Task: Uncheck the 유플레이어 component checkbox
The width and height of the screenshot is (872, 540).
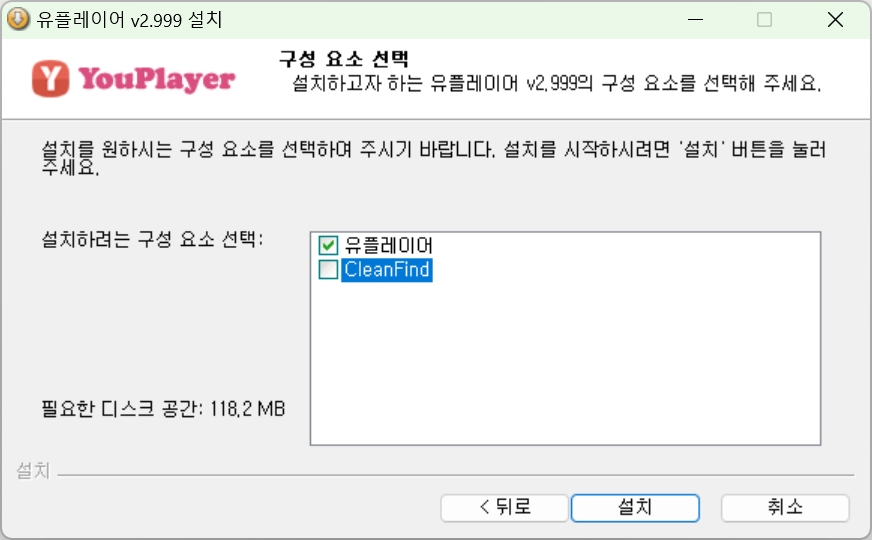Action: pos(328,245)
